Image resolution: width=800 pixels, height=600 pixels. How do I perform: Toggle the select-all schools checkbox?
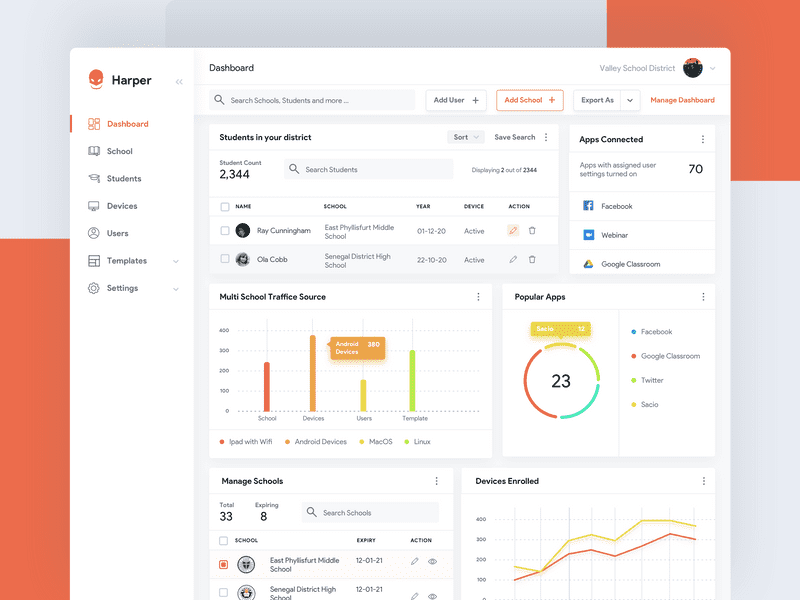[x=223, y=540]
